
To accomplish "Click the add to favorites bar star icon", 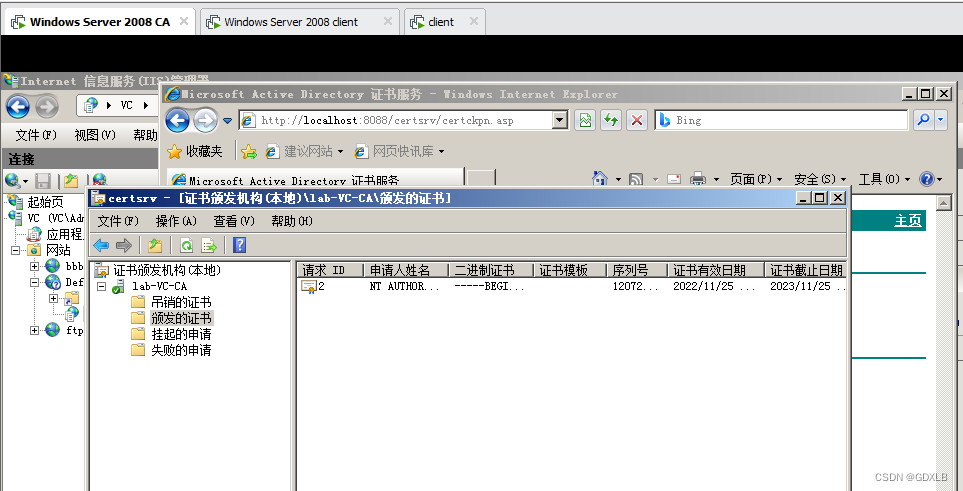I will pos(249,151).
